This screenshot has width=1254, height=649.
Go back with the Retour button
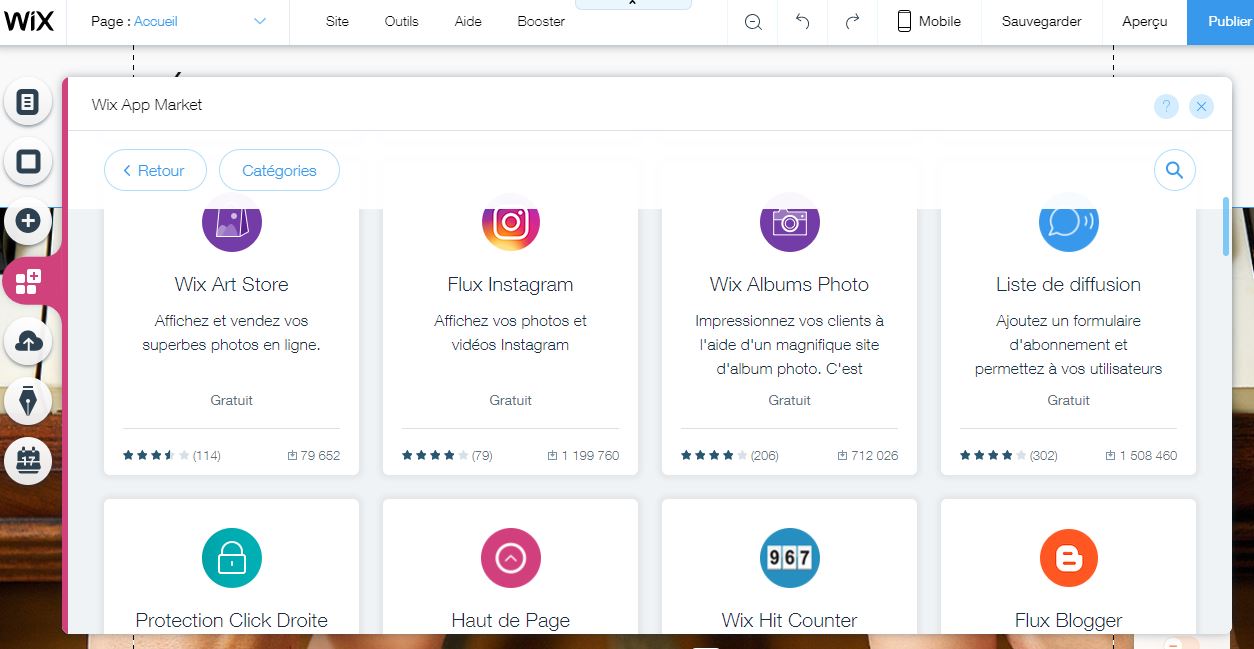tap(155, 170)
